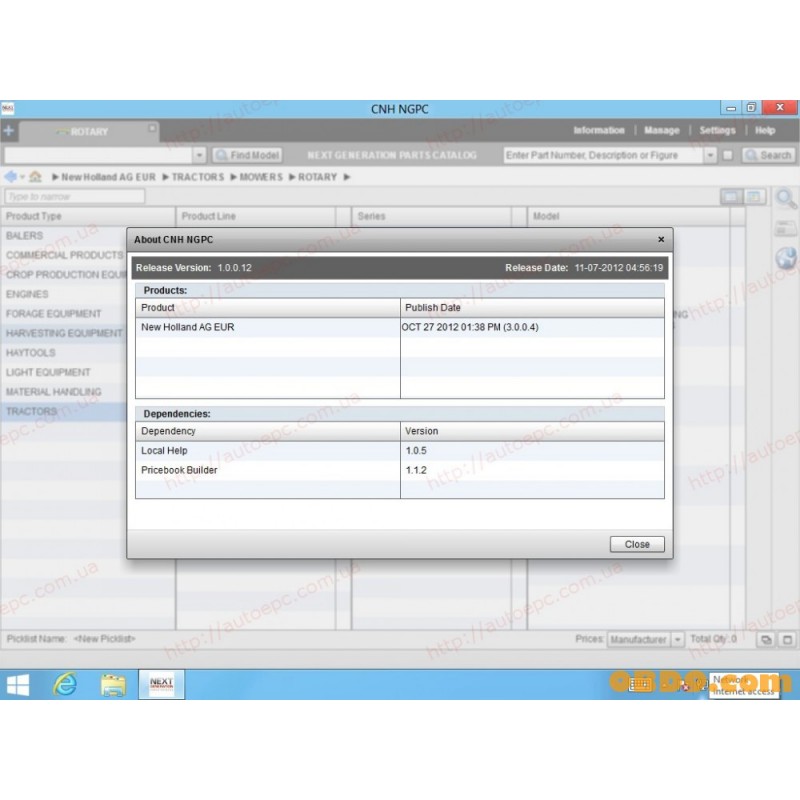Click New Holland AG EUR product row

coord(399,327)
